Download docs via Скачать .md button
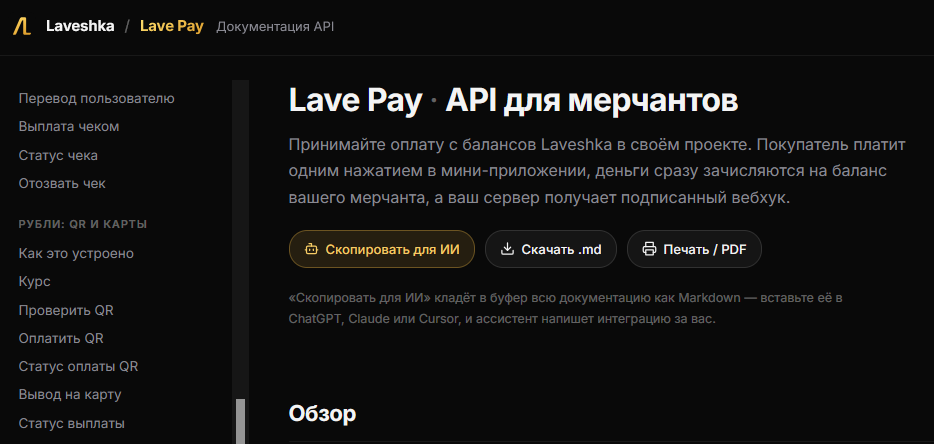 tap(551, 249)
